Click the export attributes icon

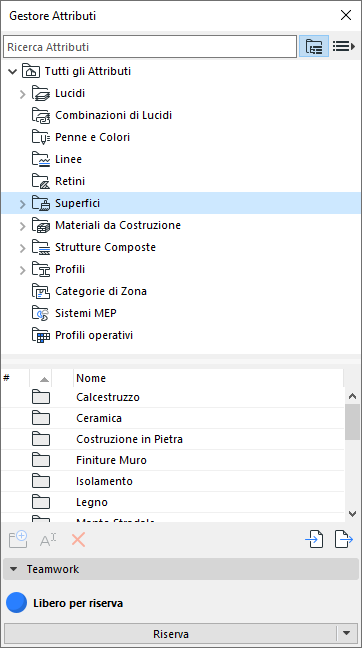pos(344,540)
